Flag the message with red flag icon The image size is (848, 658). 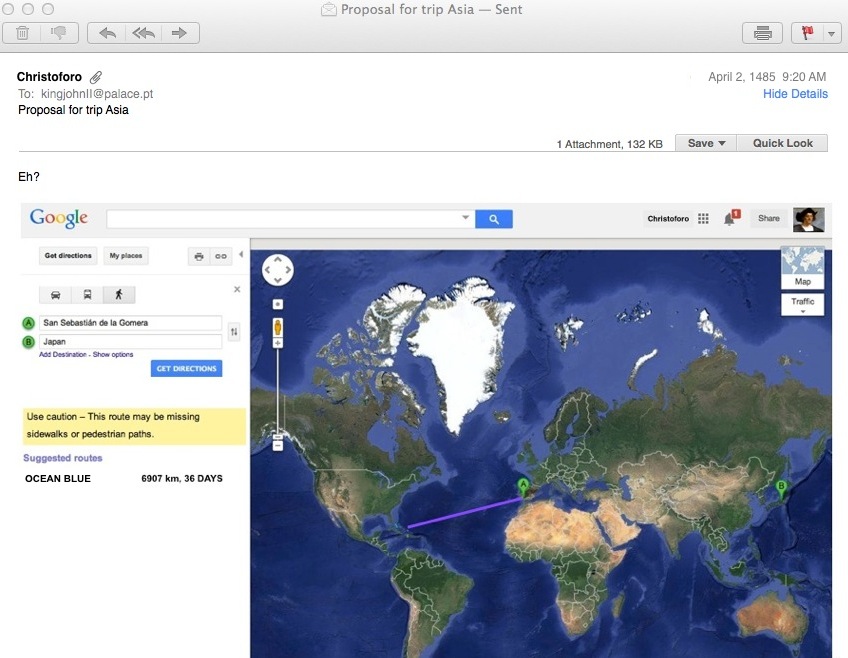tap(807, 33)
